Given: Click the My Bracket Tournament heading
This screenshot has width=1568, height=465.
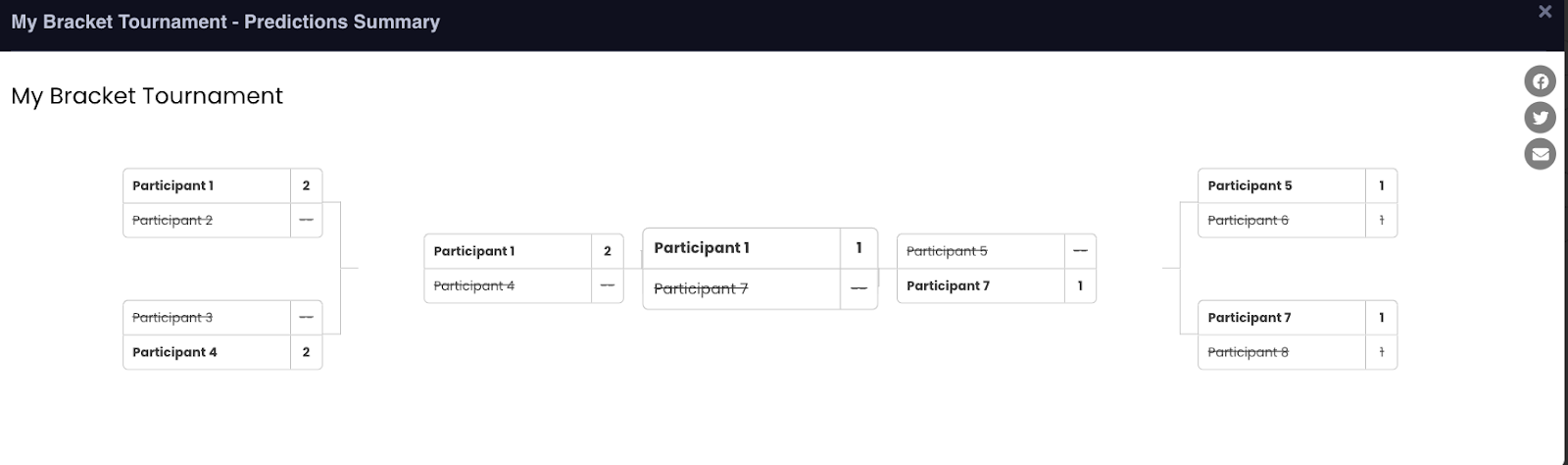Looking at the screenshot, I should [147, 96].
